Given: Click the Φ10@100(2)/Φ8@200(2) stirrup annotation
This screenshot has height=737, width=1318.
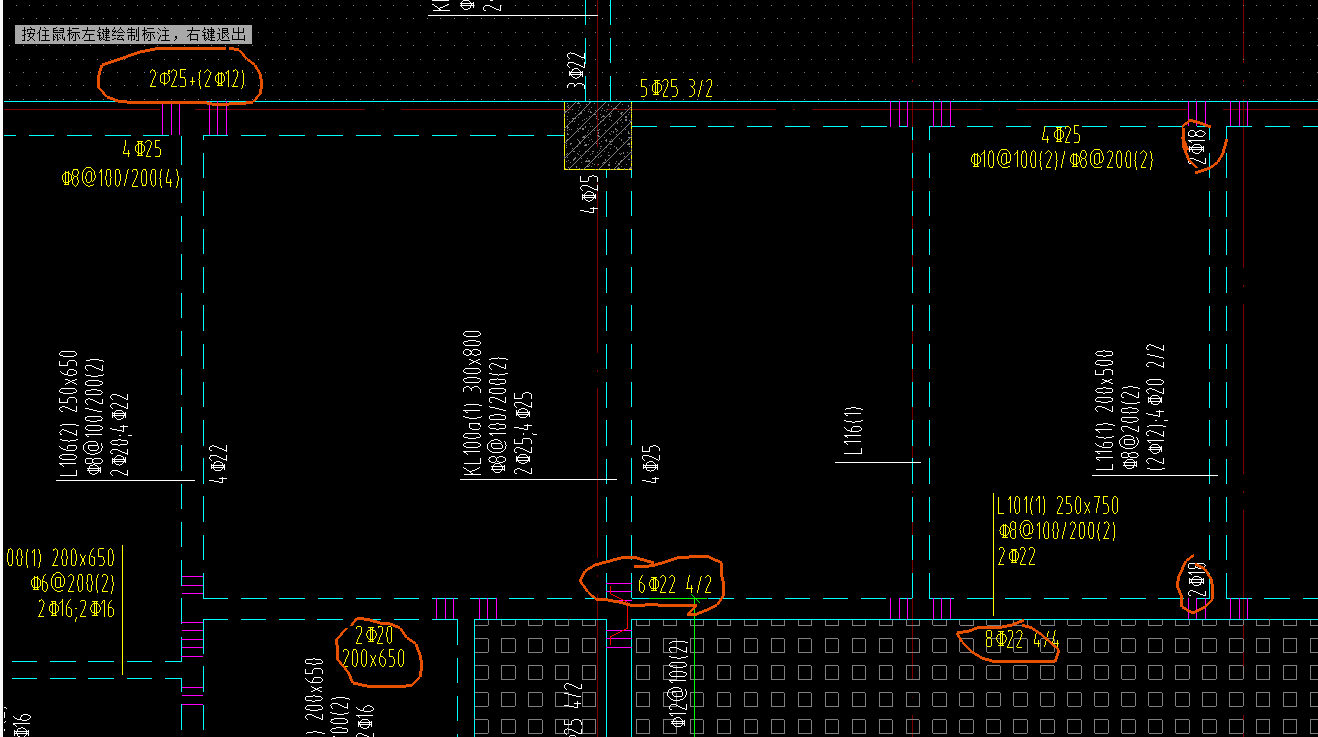Looking at the screenshot, I should (1061, 160).
